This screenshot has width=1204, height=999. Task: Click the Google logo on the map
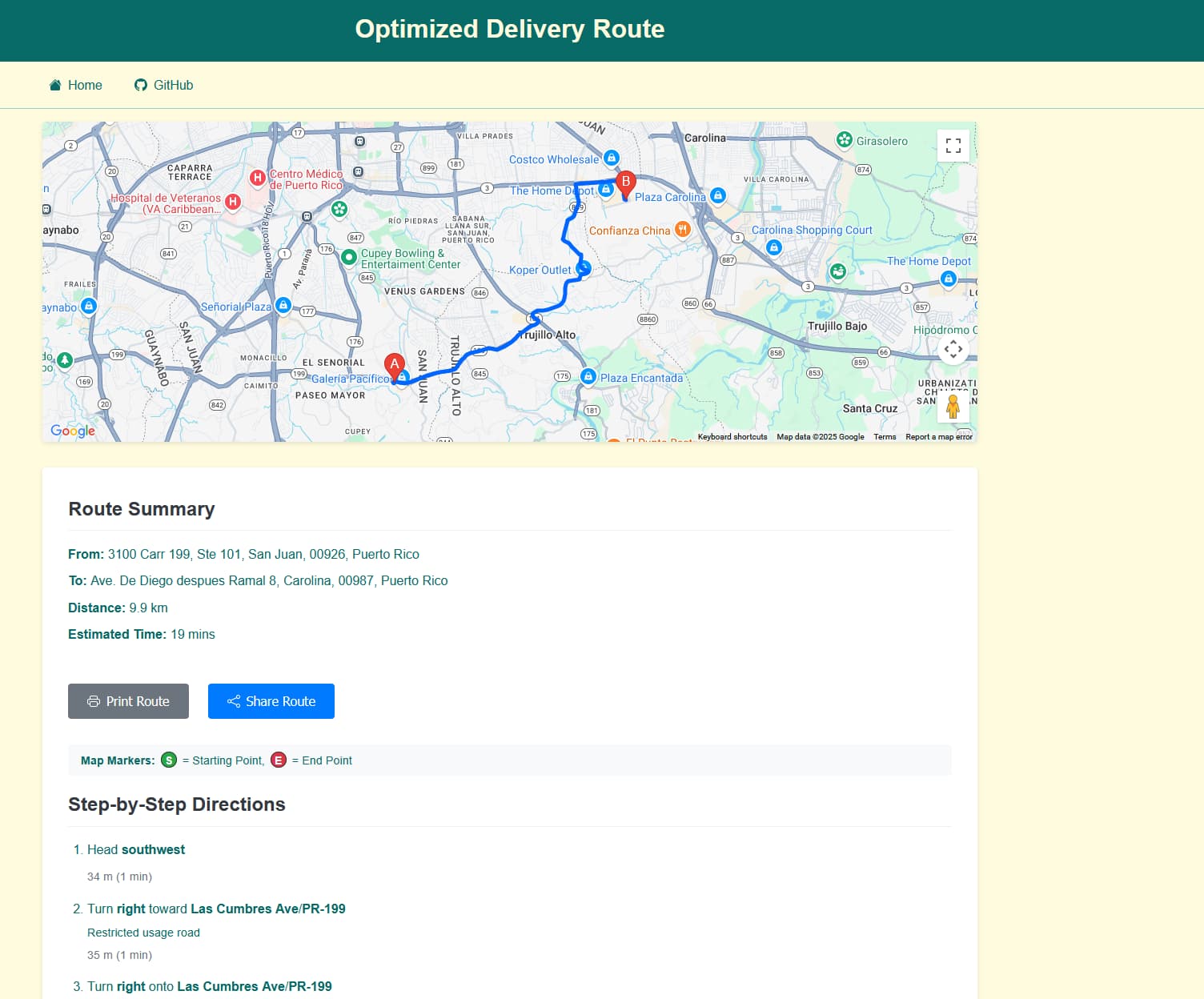pos(73,431)
